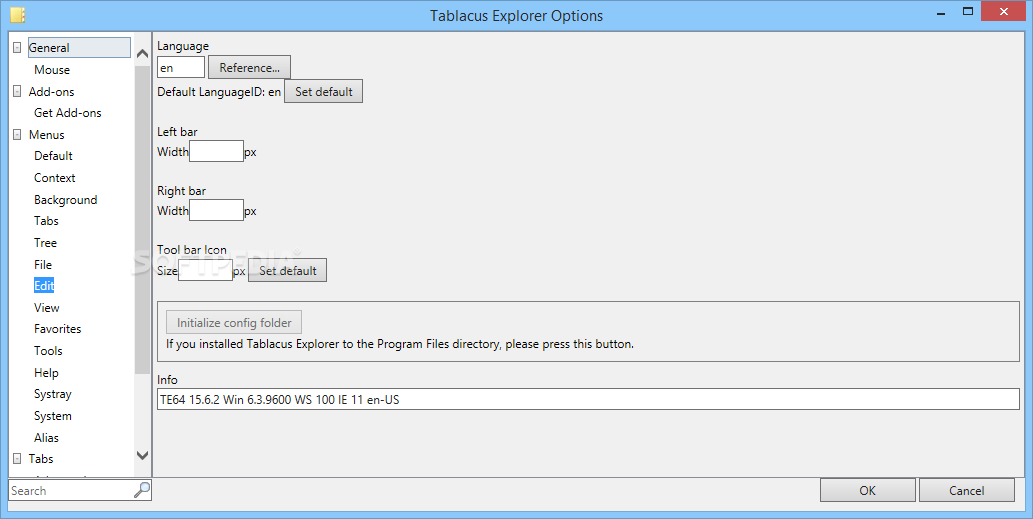Screen dimensions: 1033x519
Task: Open the Background menu settings
Action: pos(66,200)
